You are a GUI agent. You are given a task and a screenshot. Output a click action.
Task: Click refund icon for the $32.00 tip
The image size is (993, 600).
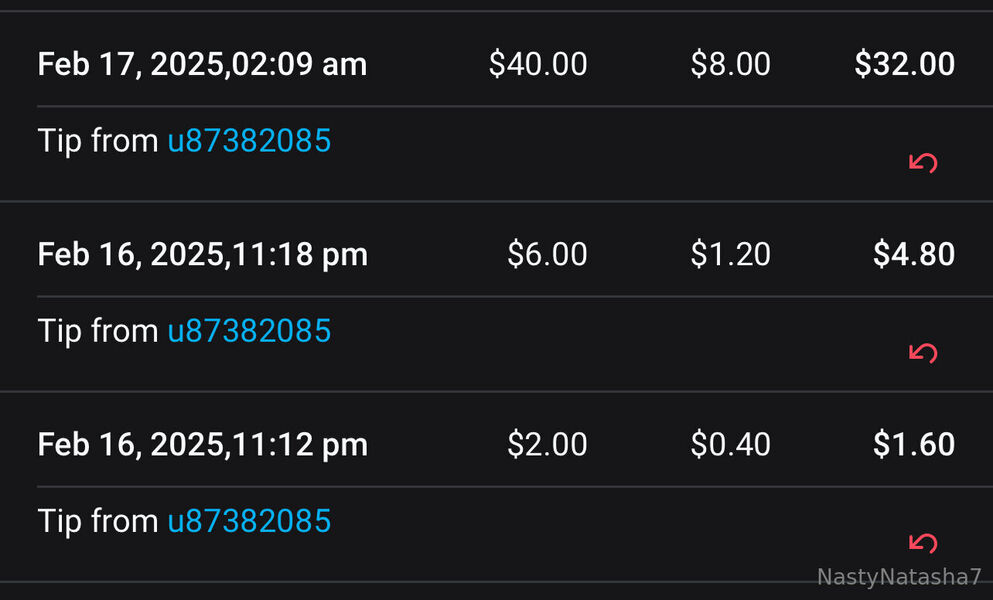click(922, 162)
